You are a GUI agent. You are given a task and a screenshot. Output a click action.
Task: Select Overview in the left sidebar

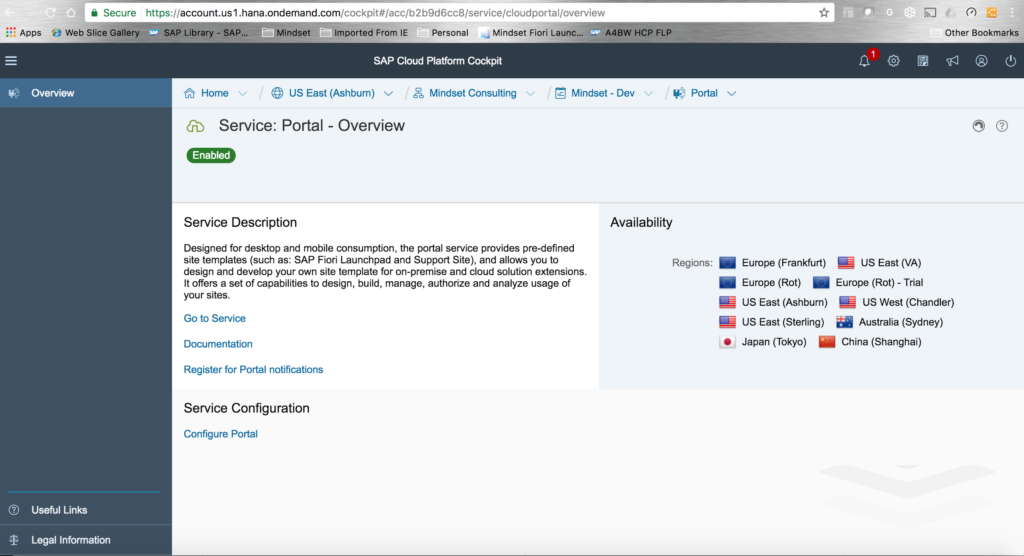click(x=86, y=93)
